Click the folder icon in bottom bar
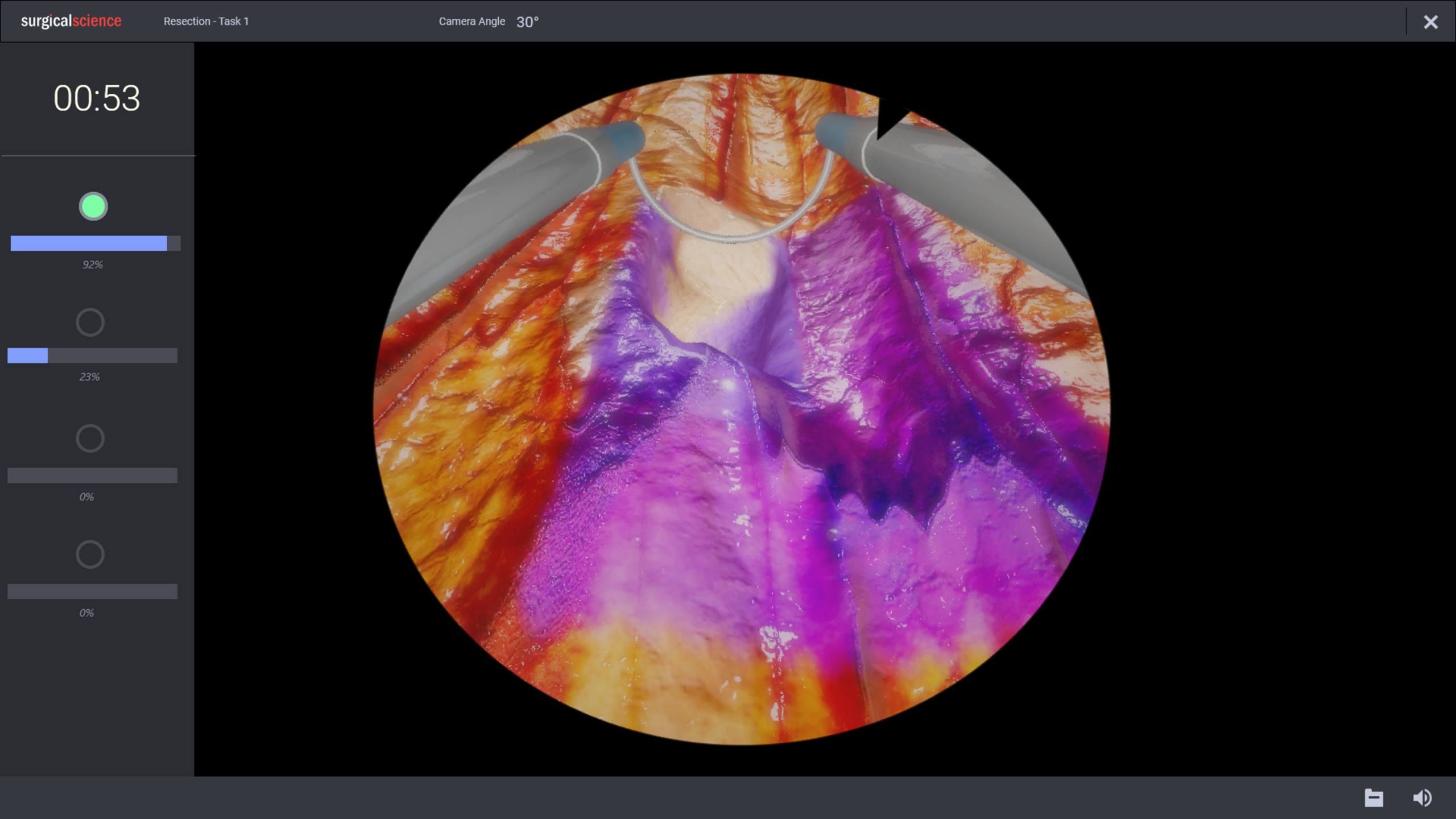 pos(1374,797)
